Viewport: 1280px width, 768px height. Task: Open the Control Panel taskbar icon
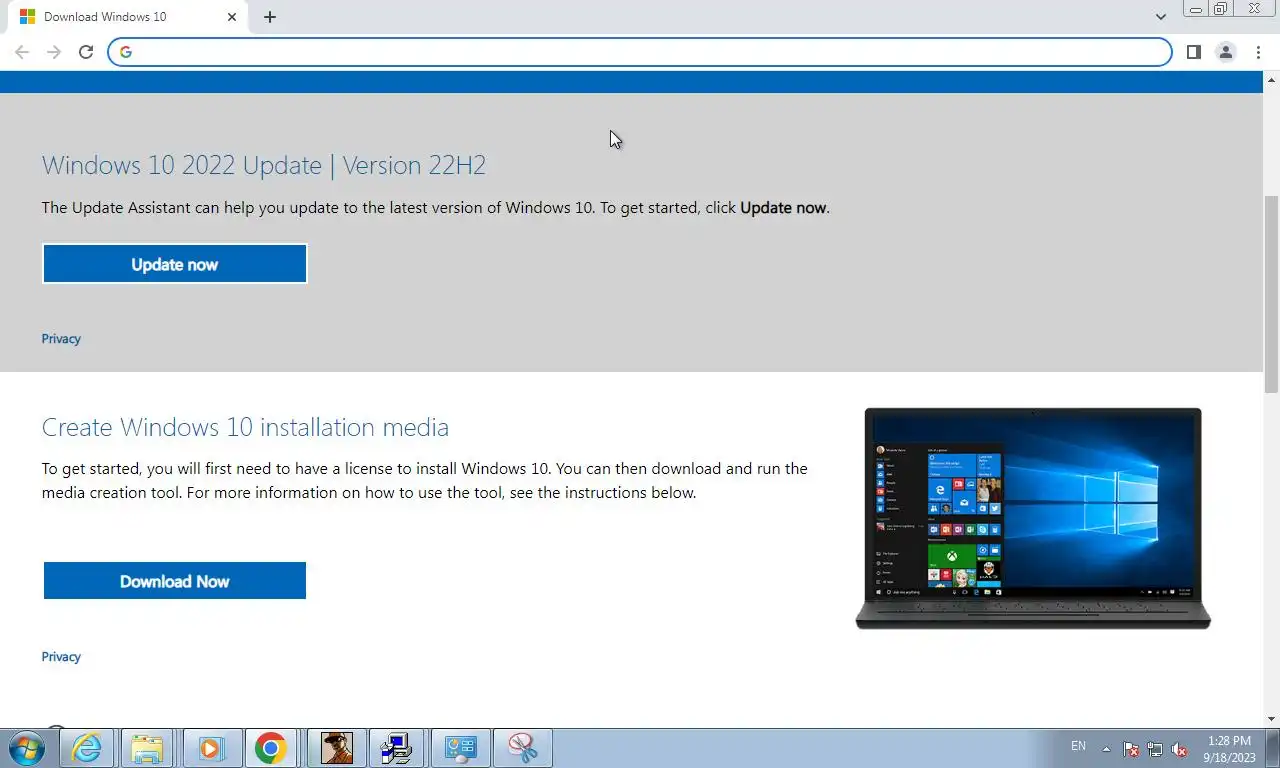click(461, 748)
